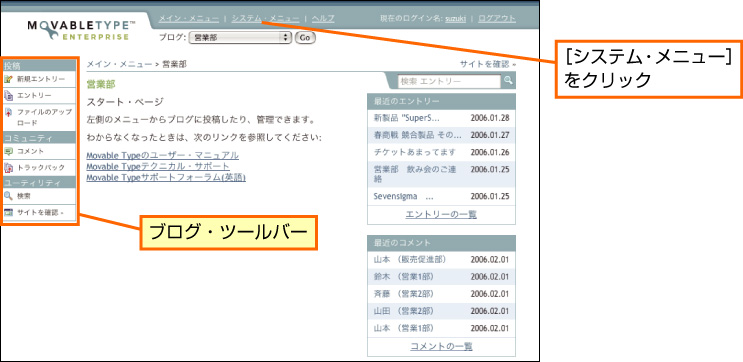Image resolution: width=743 pixels, height=362 pixels.
Task: Click the Movable Type Enterprise logo
Action: click(x=82, y=29)
